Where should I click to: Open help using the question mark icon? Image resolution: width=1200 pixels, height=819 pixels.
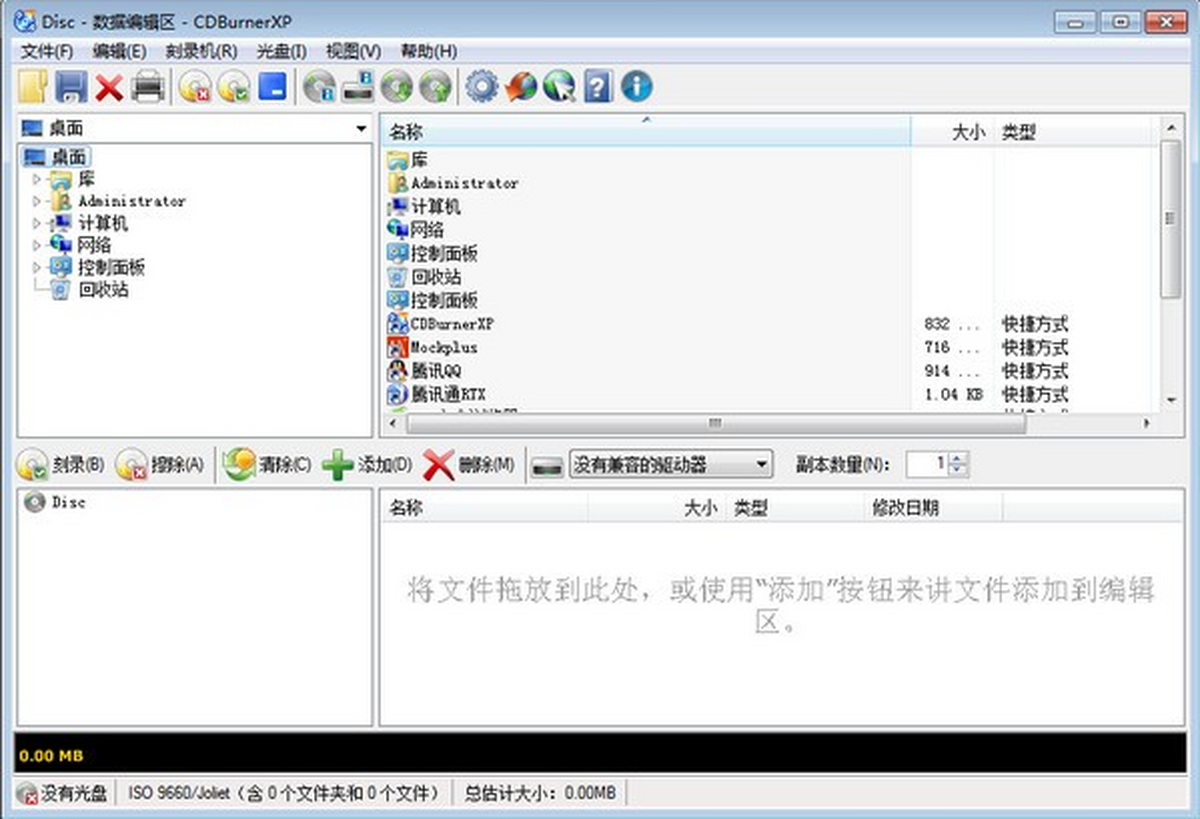point(597,86)
